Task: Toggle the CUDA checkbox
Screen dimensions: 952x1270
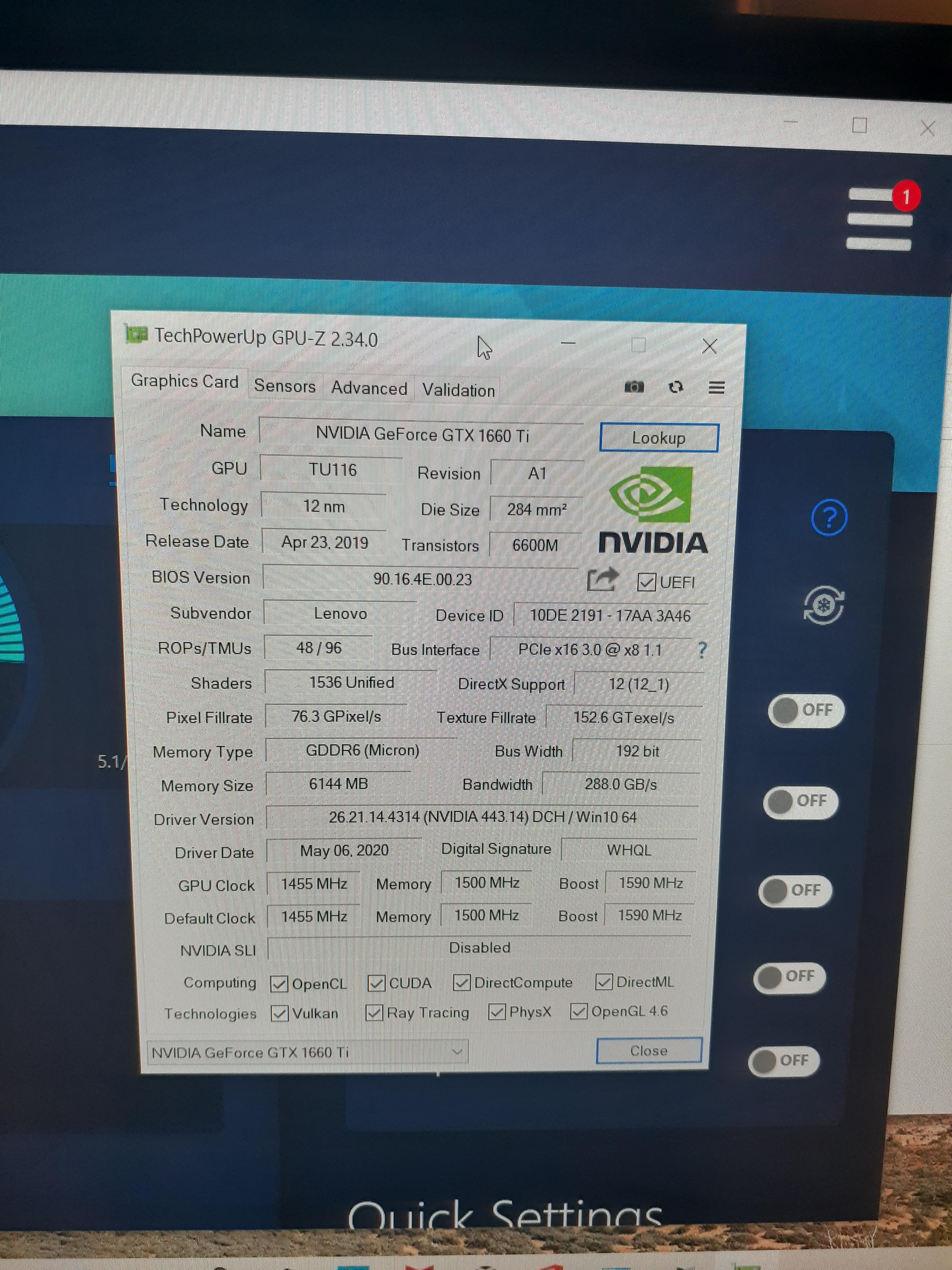Action: coord(376,983)
